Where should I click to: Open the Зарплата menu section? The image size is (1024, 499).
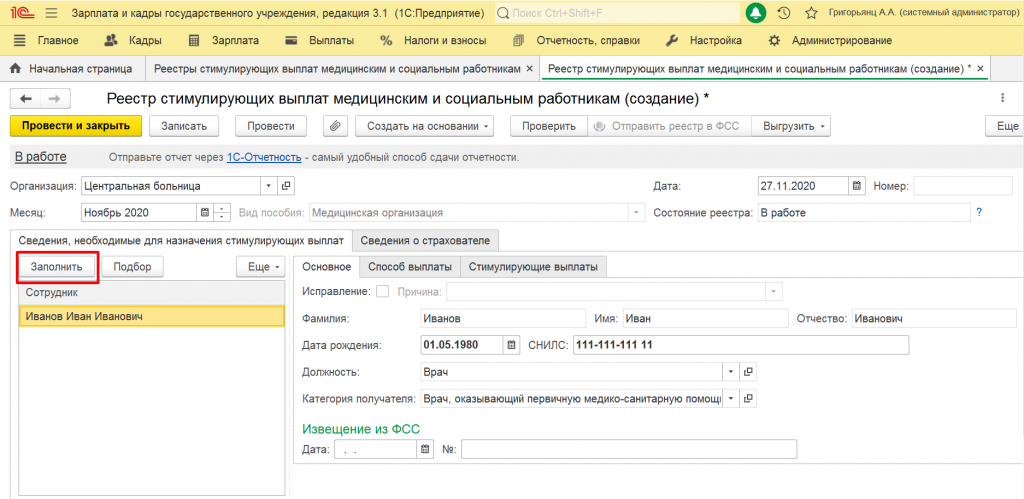224,41
